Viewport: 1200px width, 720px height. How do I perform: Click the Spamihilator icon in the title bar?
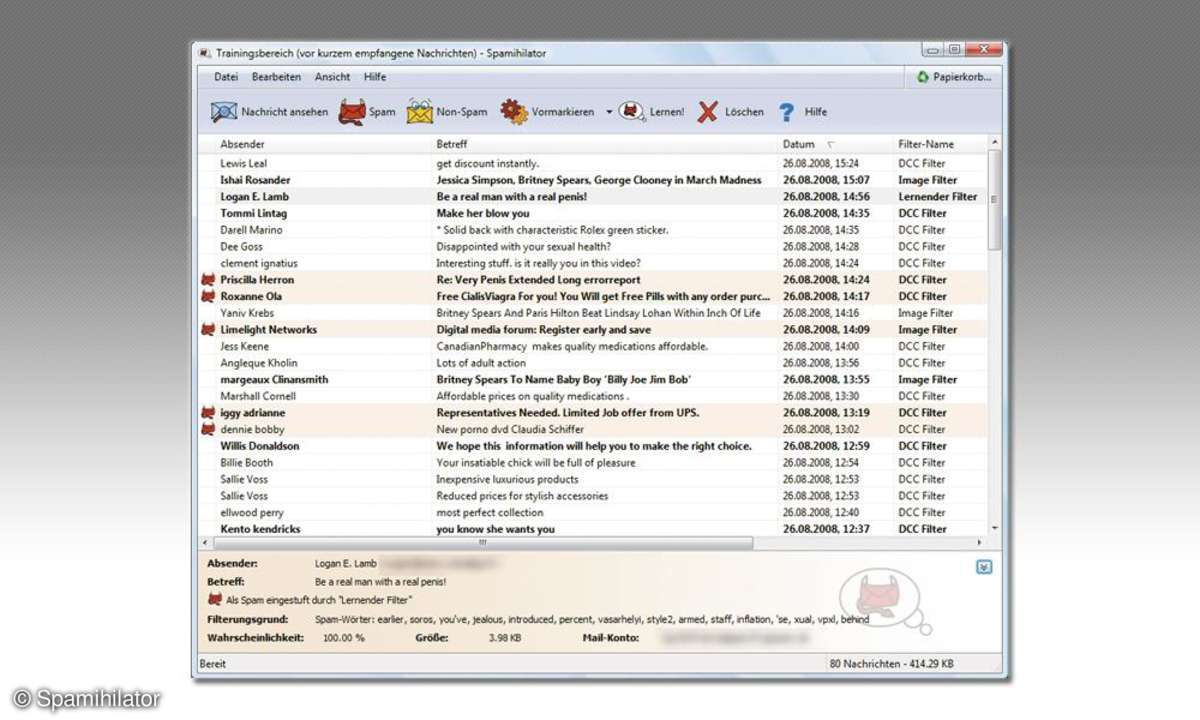pos(205,53)
